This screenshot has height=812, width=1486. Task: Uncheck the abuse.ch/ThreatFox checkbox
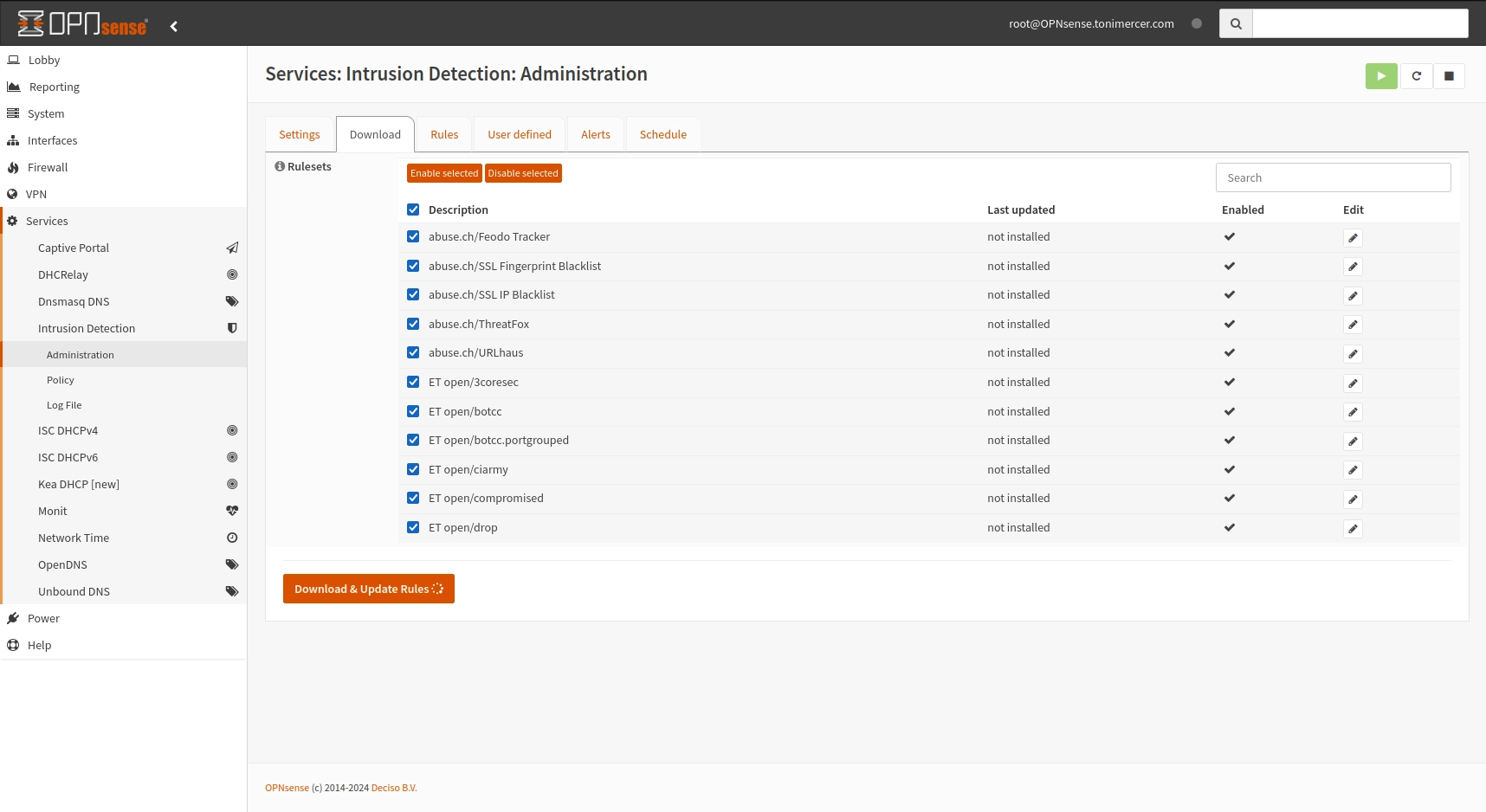coord(413,324)
